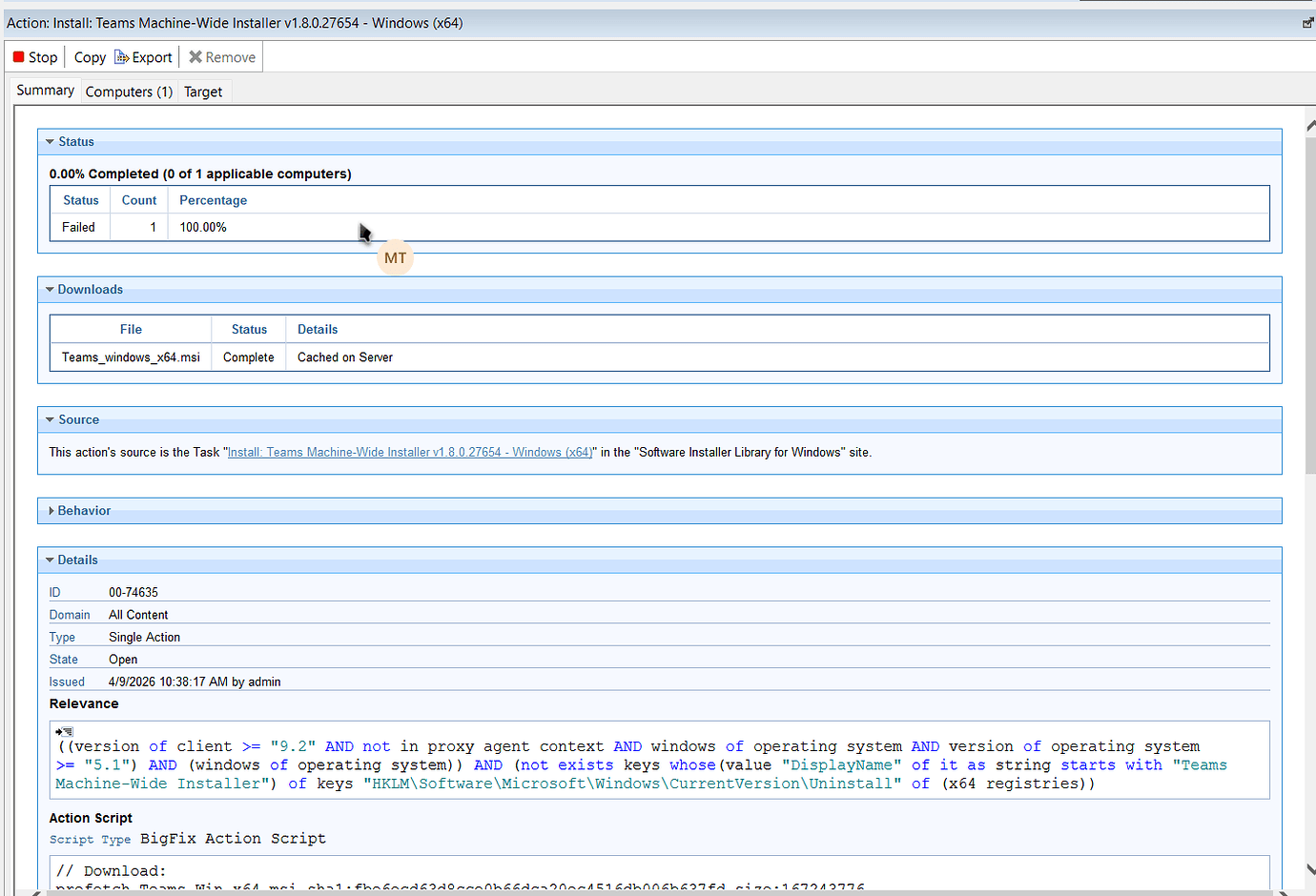The height and width of the screenshot is (896, 1316).
Task: Click inside the Relevance expression box
Action: 659,760
